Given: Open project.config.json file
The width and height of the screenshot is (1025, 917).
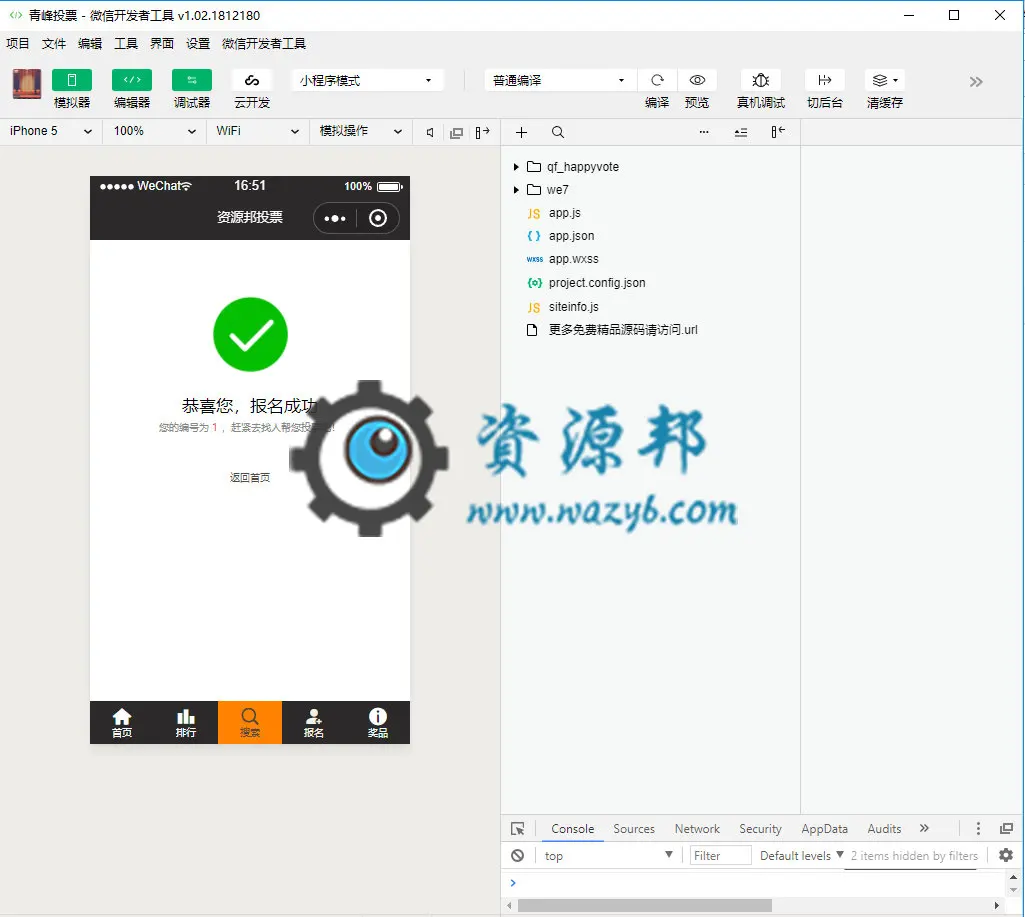Looking at the screenshot, I should [597, 282].
